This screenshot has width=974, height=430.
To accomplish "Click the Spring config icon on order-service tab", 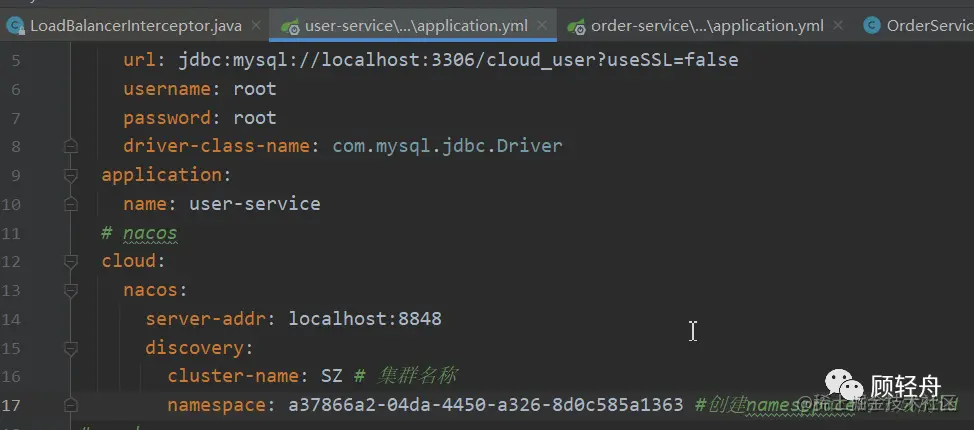I will coord(576,27).
